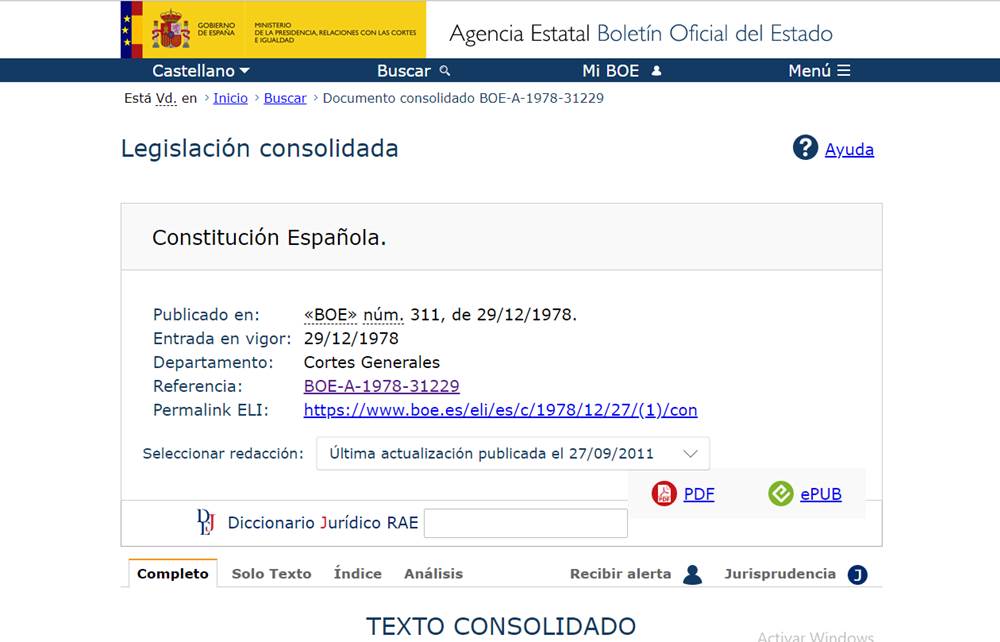This screenshot has height=642, width=1000.
Task: Click the Recibir alerta user icon
Action: [x=692, y=574]
